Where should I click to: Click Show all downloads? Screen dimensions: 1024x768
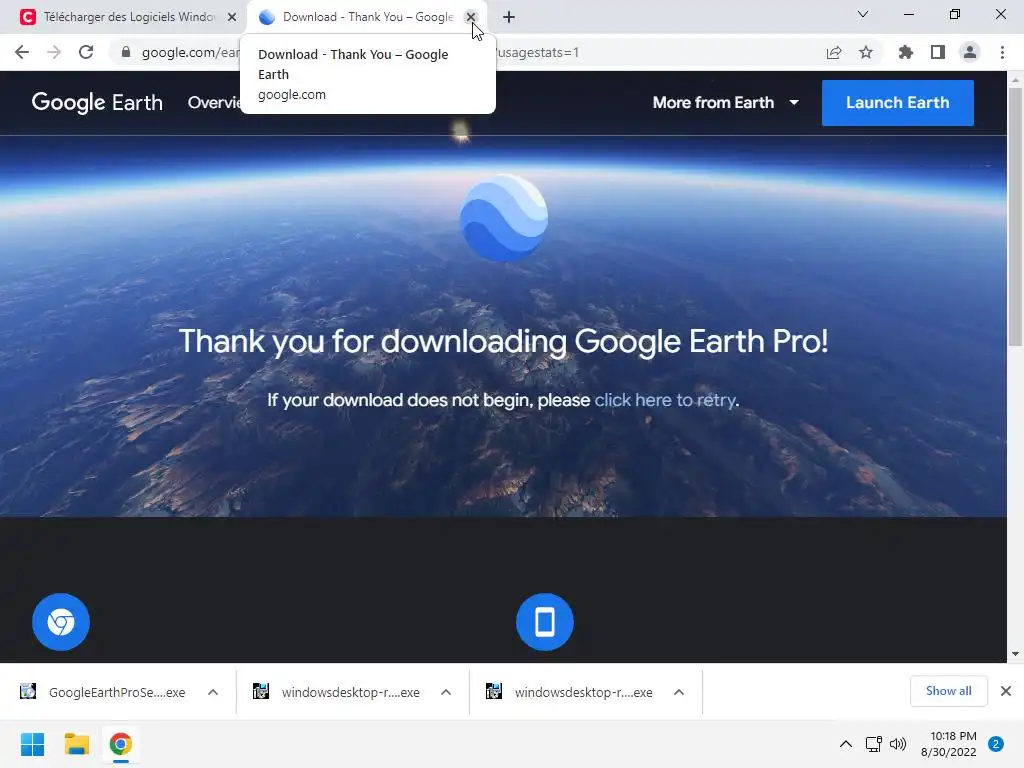point(948,691)
